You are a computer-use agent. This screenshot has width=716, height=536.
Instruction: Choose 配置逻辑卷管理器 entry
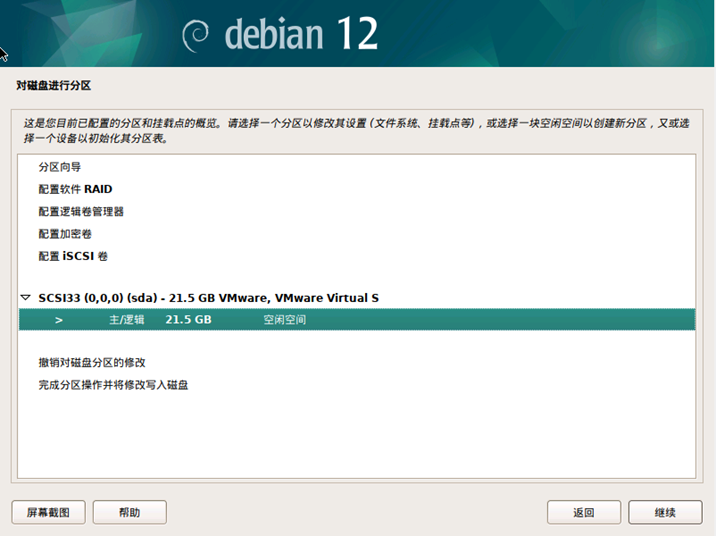click(81, 211)
